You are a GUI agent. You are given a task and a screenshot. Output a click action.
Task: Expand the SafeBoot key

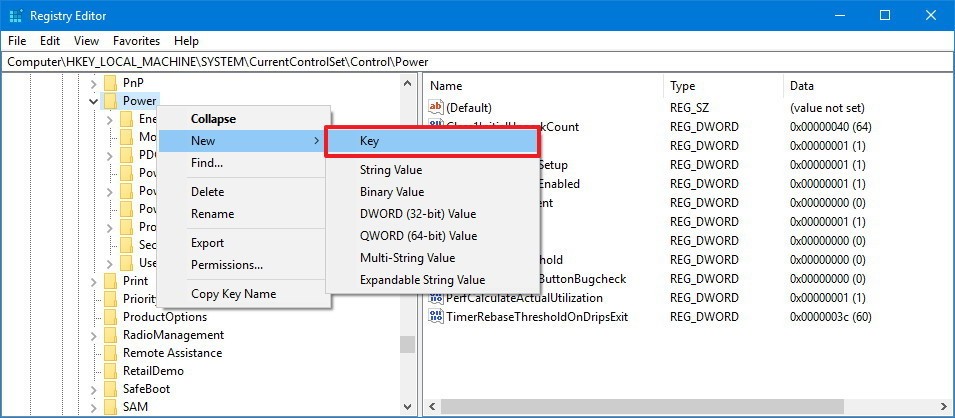coord(93,389)
